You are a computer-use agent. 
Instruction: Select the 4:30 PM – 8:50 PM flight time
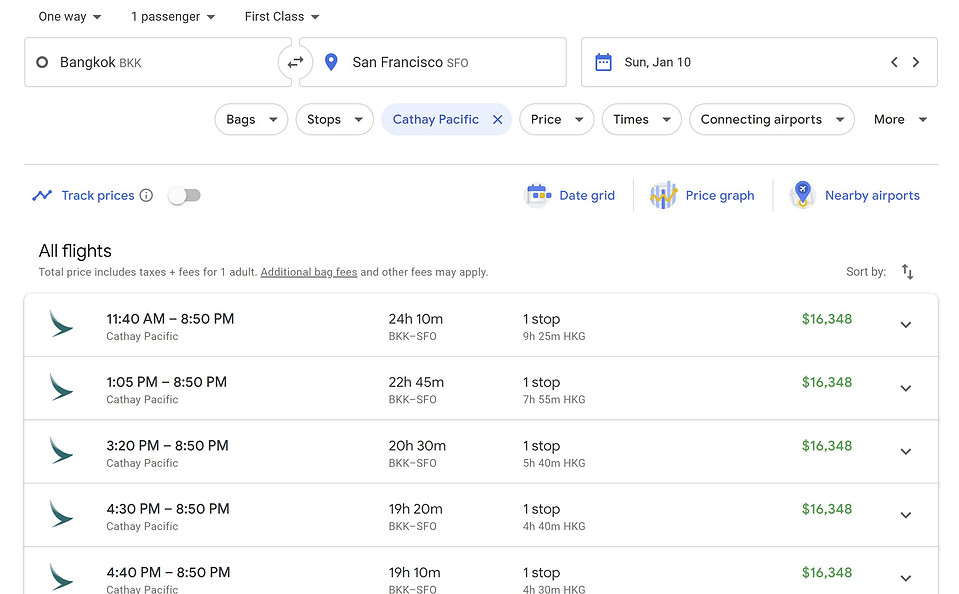tap(168, 509)
